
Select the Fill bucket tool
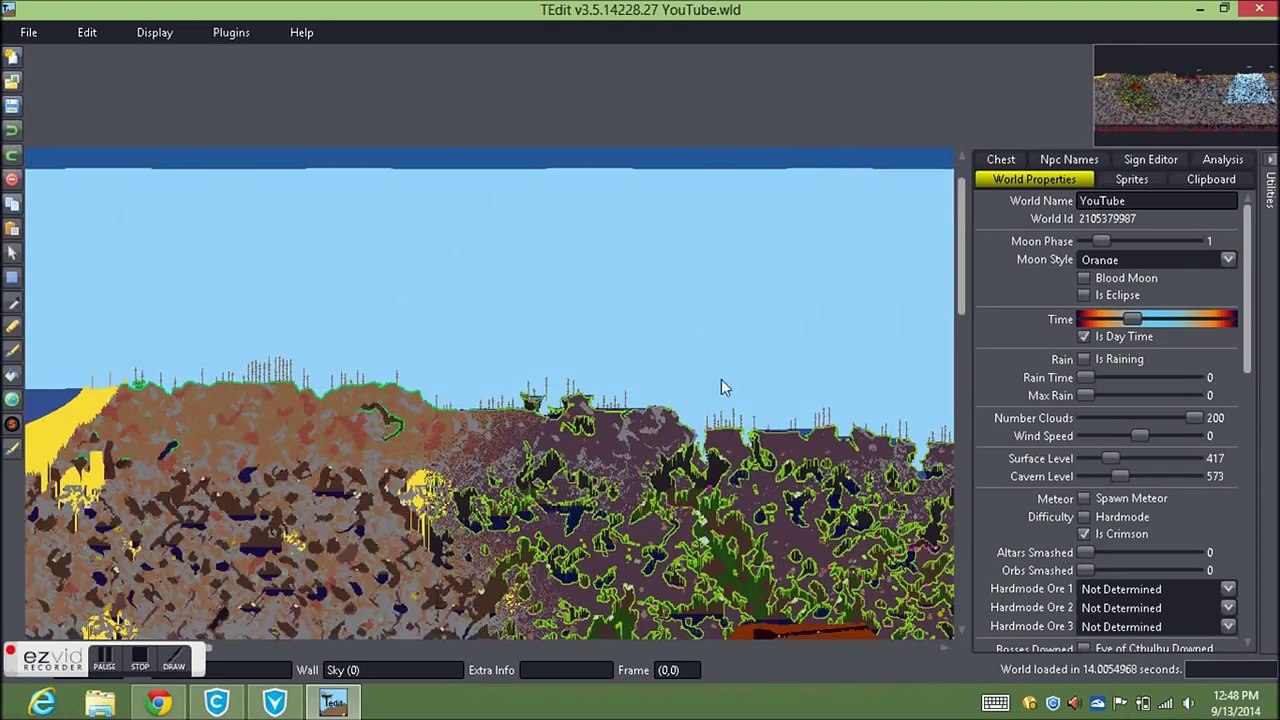(12, 375)
